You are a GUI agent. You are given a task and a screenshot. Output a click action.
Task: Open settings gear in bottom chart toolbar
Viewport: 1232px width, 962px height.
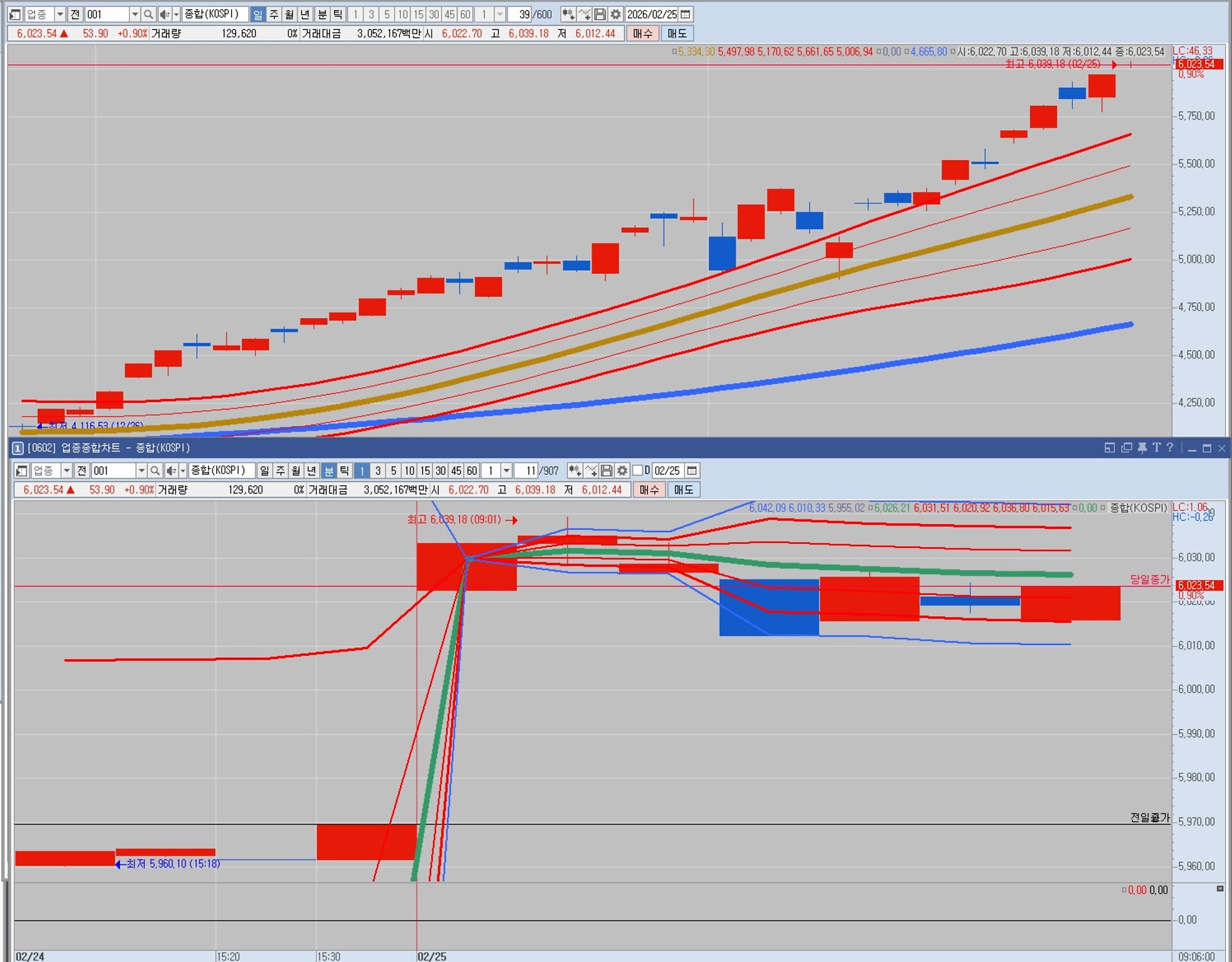pos(622,470)
